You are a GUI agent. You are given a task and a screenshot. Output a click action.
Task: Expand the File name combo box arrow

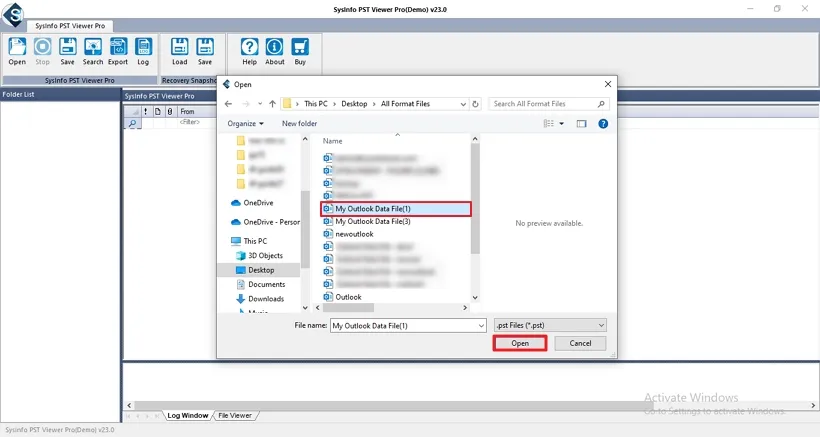(x=480, y=325)
